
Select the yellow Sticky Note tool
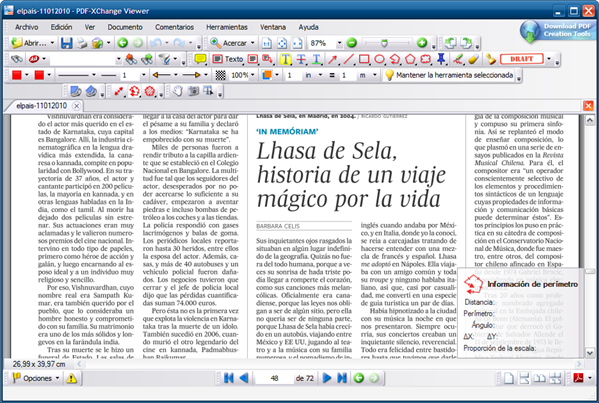click(x=200, y=59)
